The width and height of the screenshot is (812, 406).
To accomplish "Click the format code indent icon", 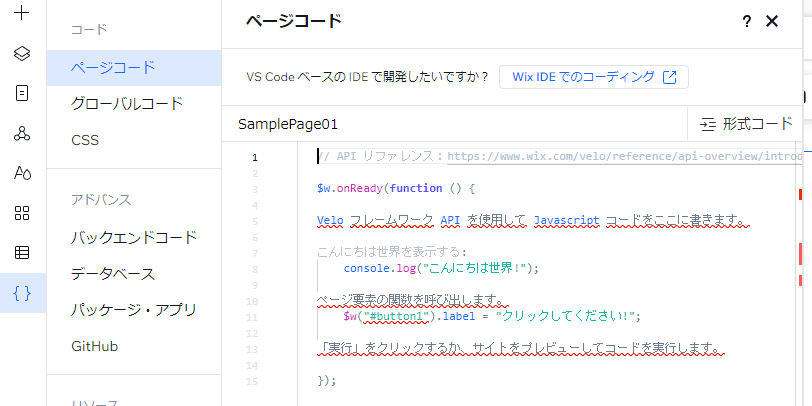I will coord(707,124).
